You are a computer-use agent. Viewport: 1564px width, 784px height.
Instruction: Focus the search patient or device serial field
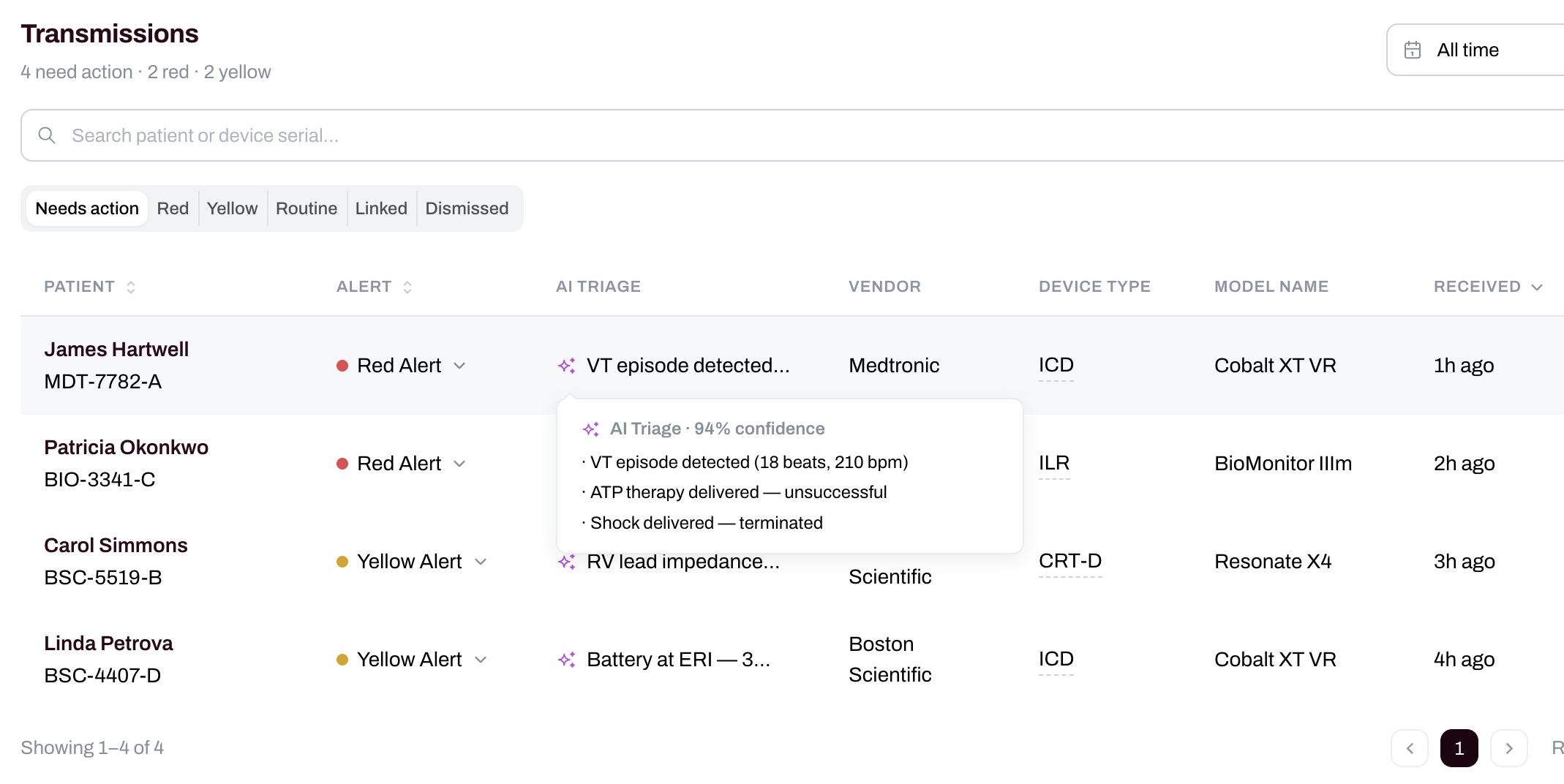[x=792, y=135]
